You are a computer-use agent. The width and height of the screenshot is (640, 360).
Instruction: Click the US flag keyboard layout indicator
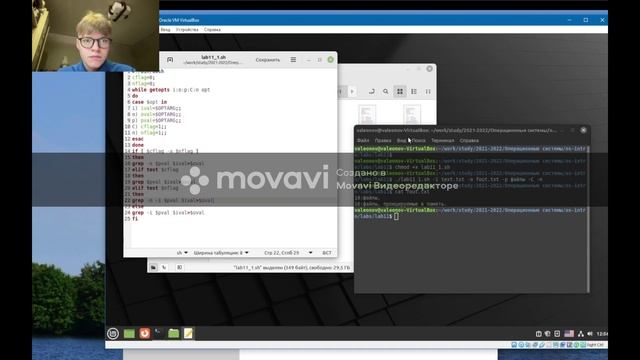569,333
